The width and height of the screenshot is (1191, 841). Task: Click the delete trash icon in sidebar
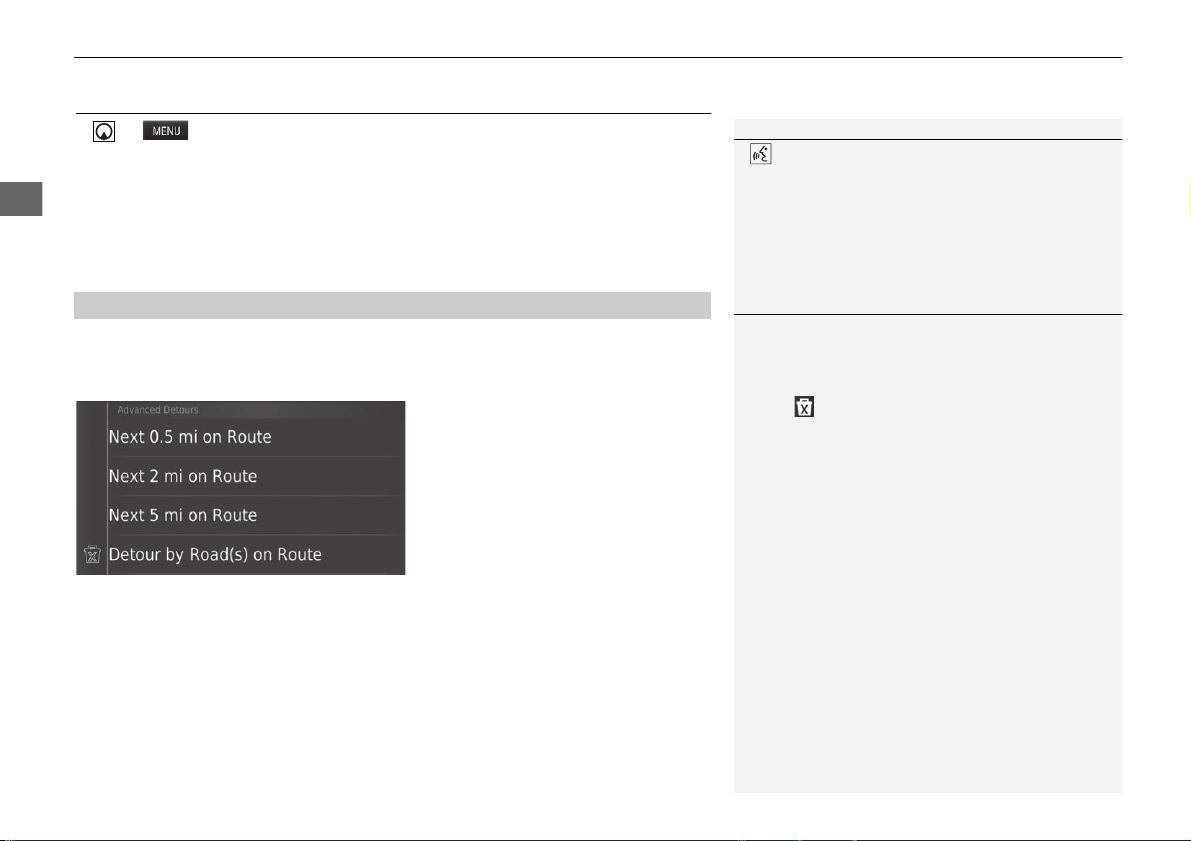click(x=804, y=406)
